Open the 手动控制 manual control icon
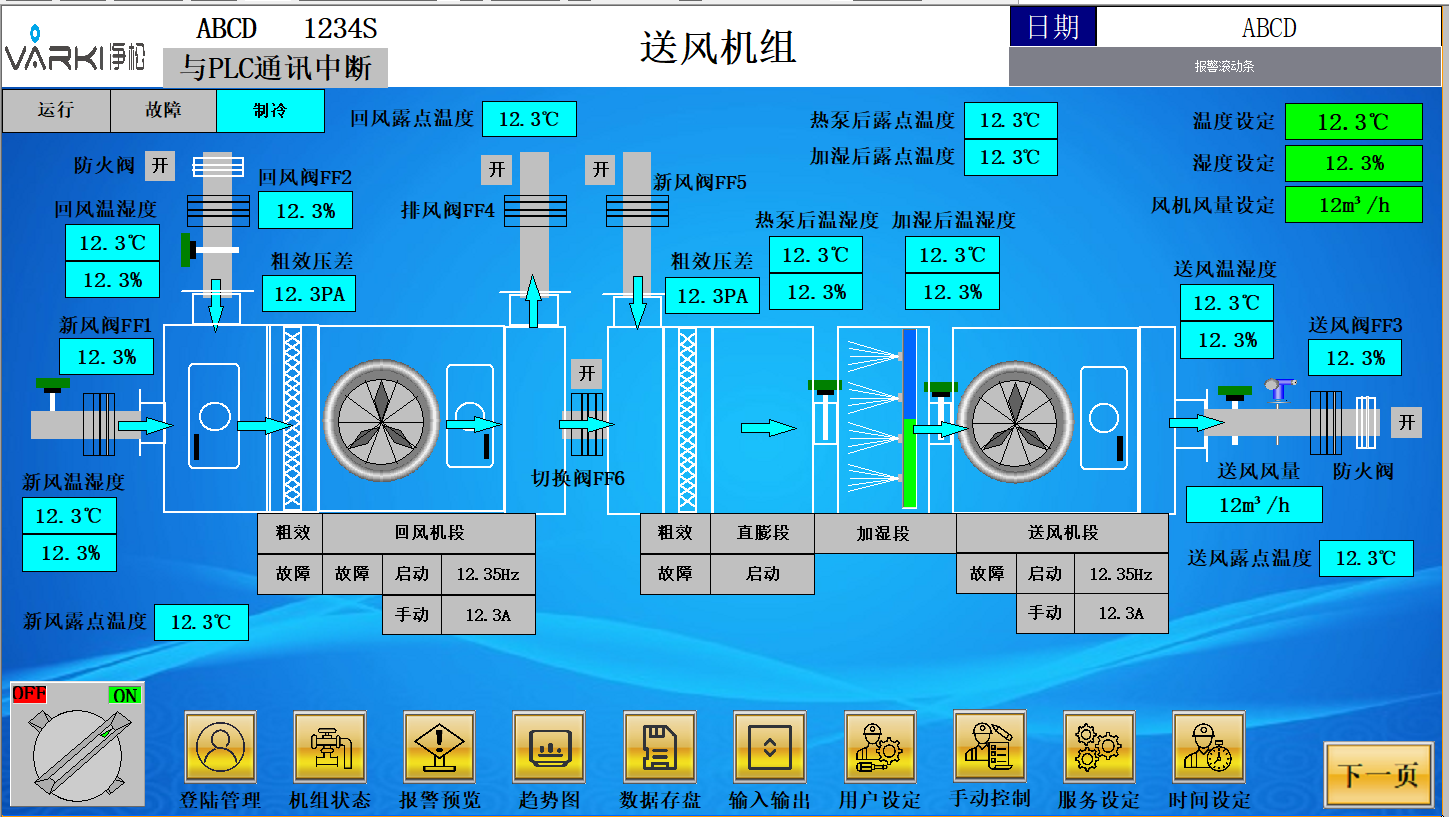 (989, 745)
